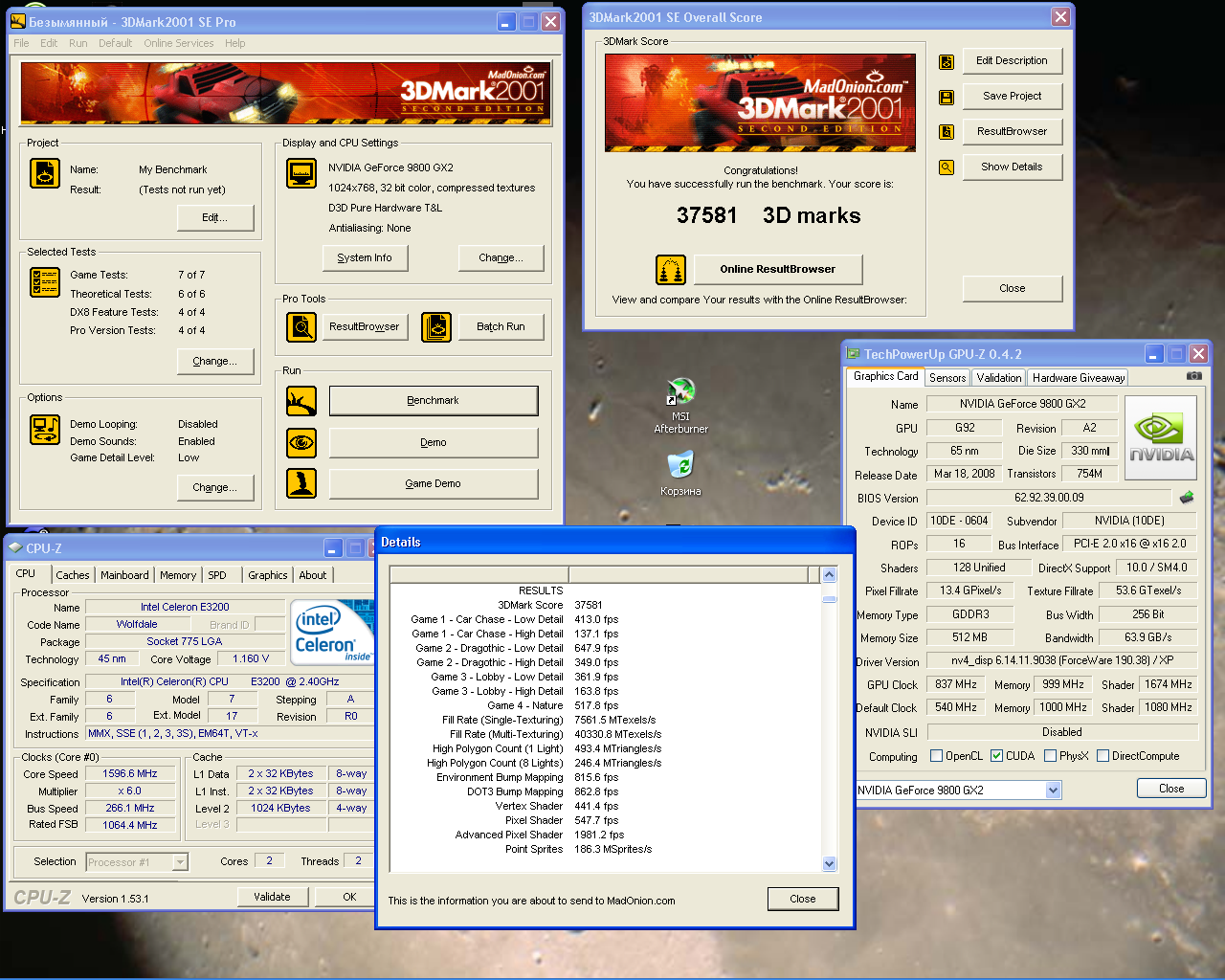1225x980 pixels.
Task: Open the Mainboard tab in CPU-Z
Action: [124, 575]
